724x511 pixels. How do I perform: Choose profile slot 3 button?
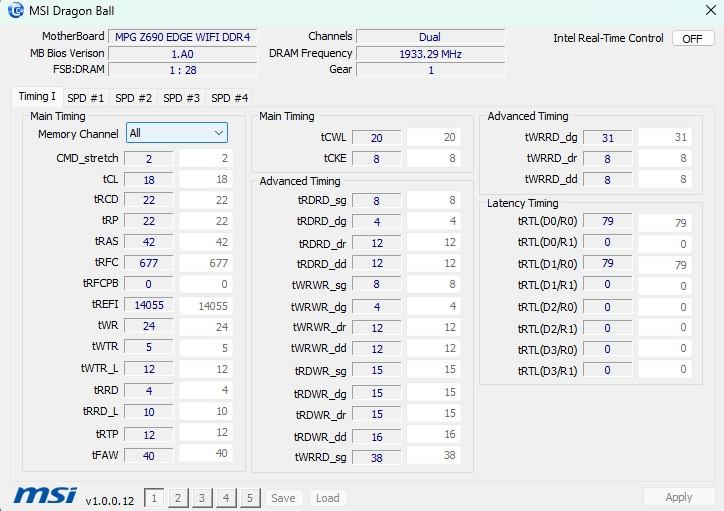202,498
